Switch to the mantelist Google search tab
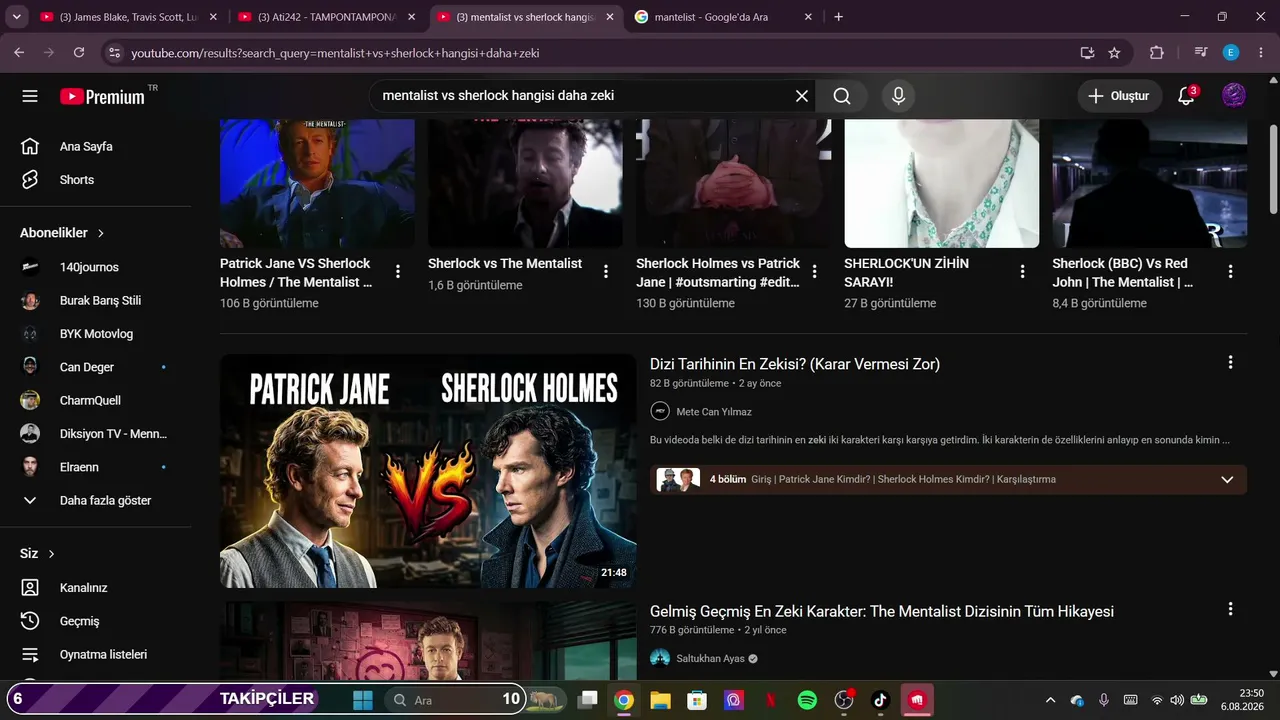The width and height of the screenshot is (1280, 720). tap(725, 17)
